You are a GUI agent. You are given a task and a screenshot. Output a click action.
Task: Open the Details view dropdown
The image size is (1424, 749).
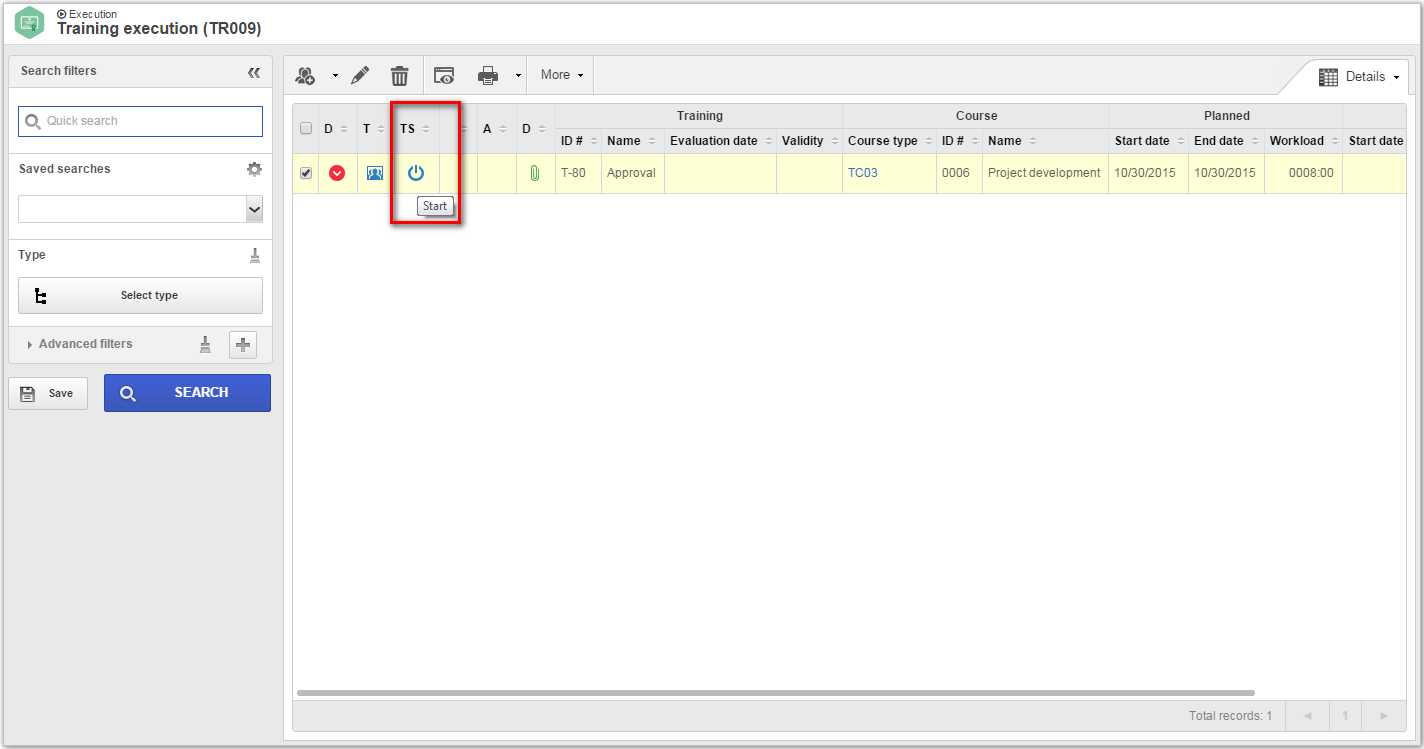(x=1358, y=76)
